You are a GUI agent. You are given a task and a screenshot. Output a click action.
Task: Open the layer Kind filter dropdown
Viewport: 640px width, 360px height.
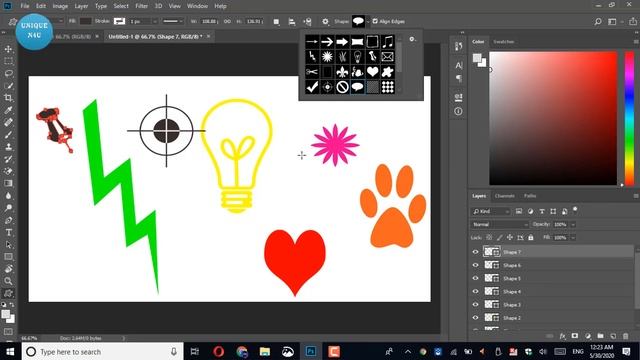point(491,211)
